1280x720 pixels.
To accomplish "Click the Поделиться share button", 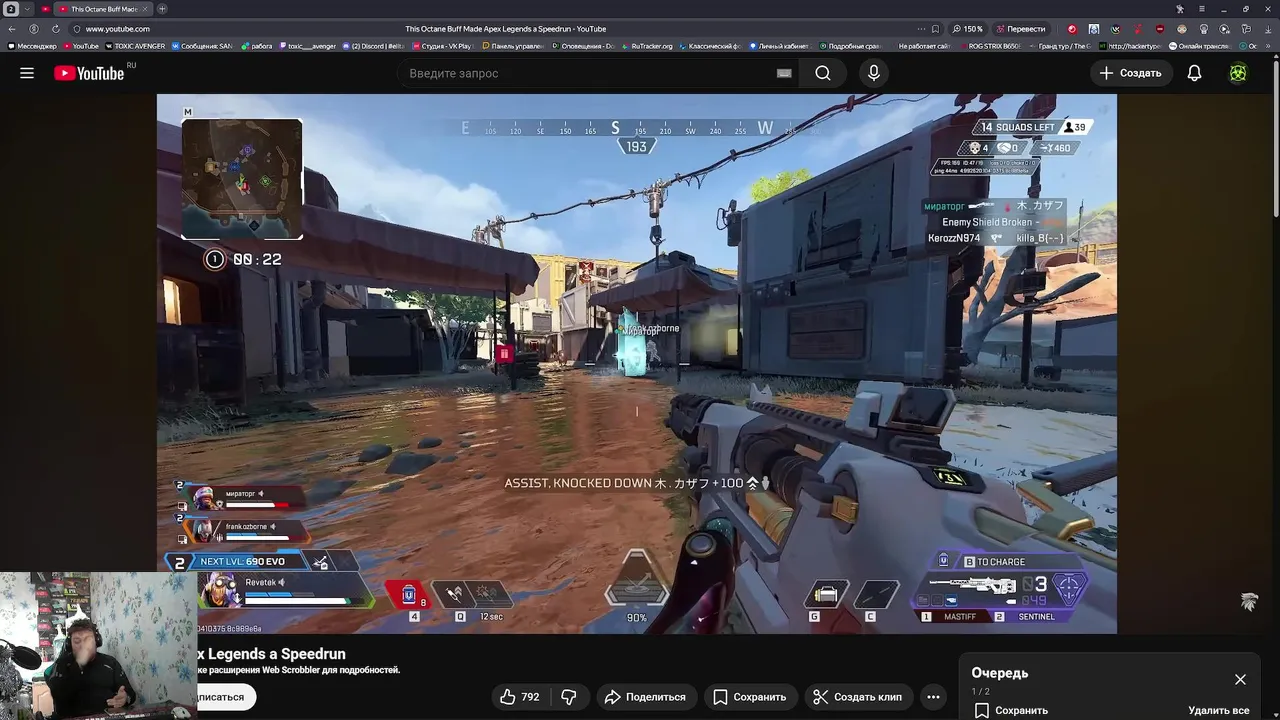I will (x=646, y=697).
